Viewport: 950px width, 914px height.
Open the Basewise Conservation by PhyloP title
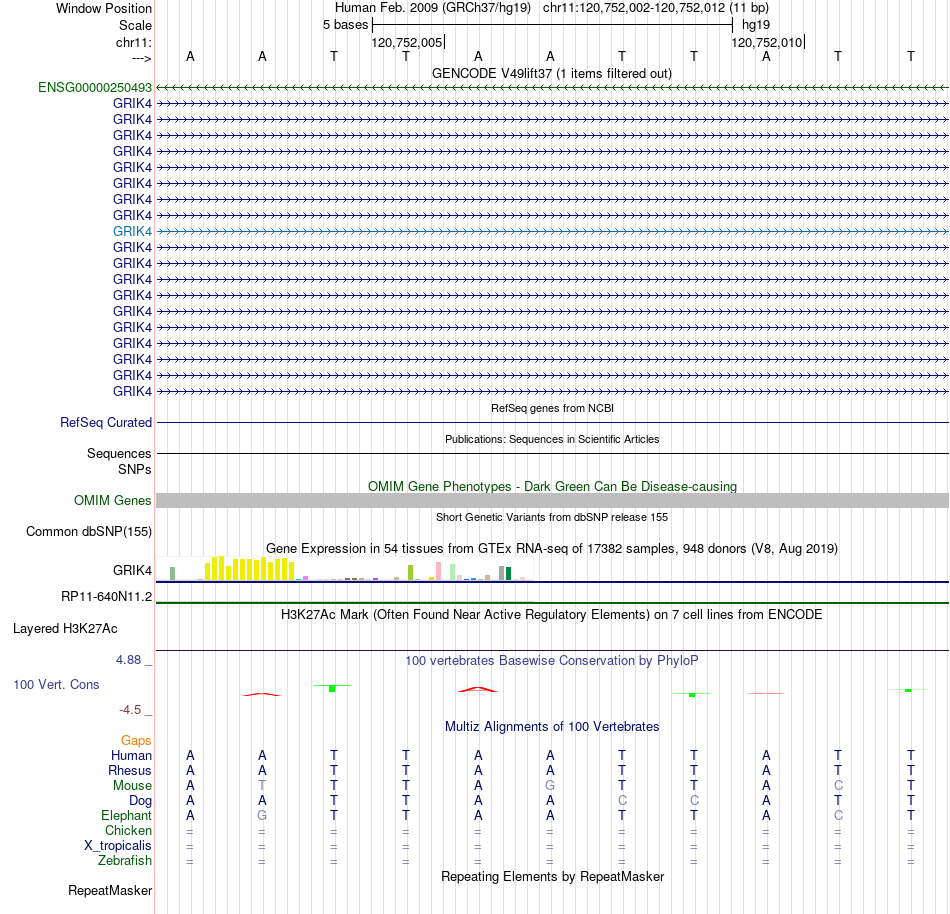[552, 660]
